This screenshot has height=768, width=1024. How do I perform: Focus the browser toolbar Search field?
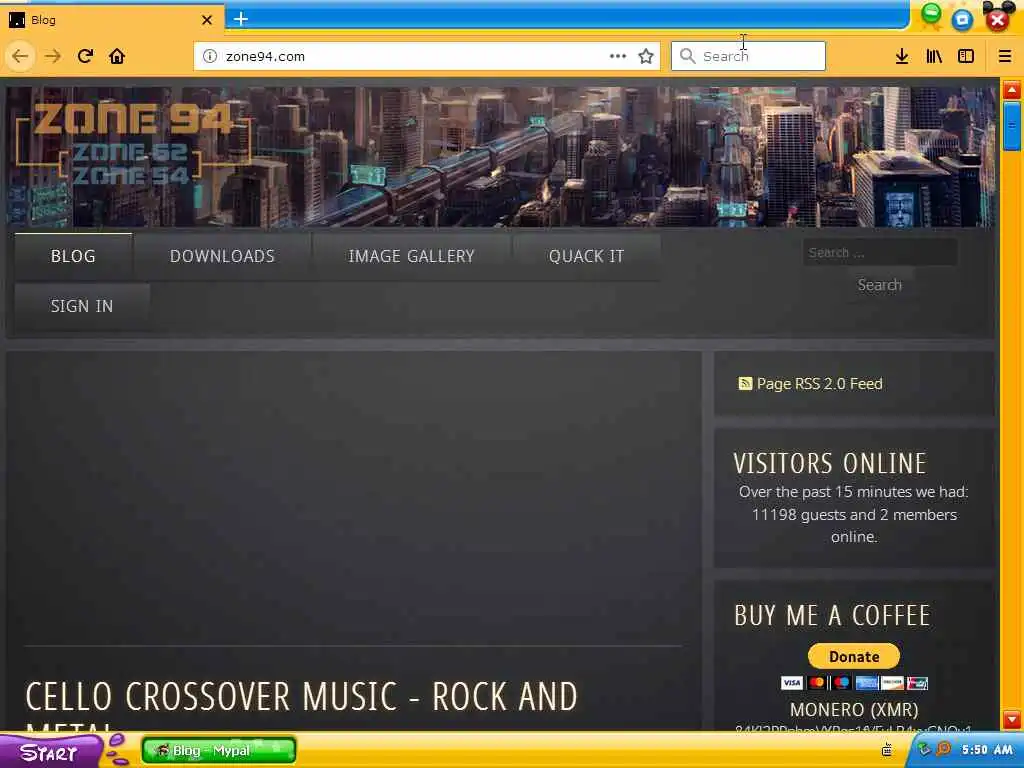748,56
